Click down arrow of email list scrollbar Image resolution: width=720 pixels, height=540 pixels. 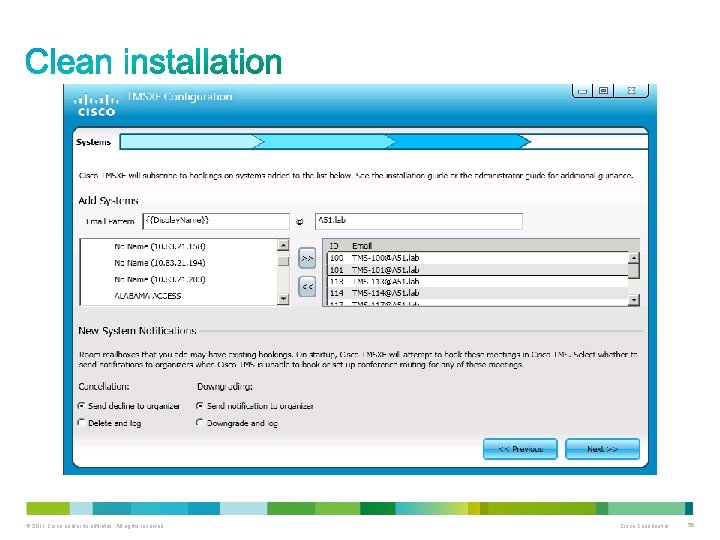pos(634,300)
